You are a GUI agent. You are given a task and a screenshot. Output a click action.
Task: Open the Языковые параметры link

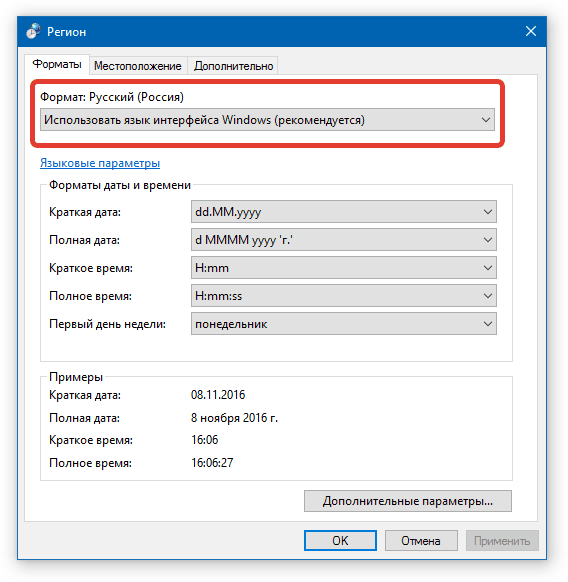100,163
